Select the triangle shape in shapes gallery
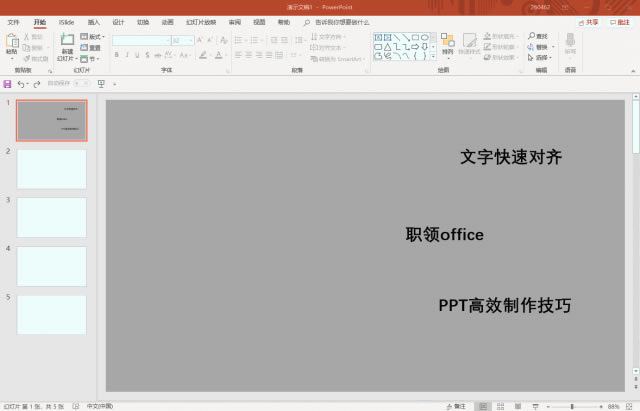 (x=387, y=47)
